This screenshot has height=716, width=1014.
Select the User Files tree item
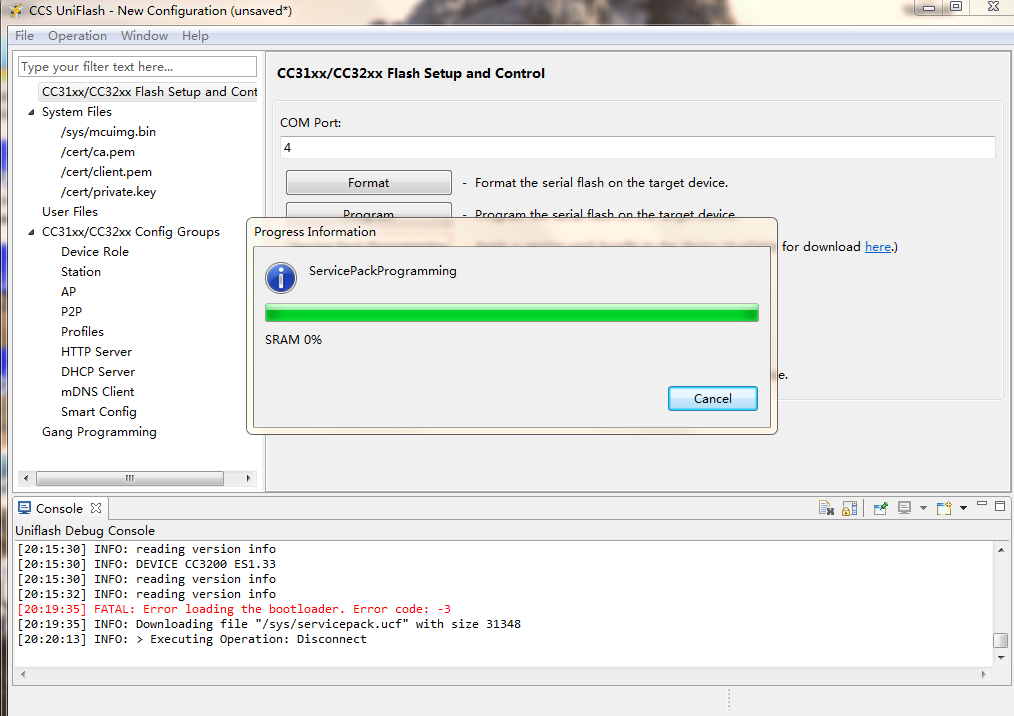click(70, 212)
